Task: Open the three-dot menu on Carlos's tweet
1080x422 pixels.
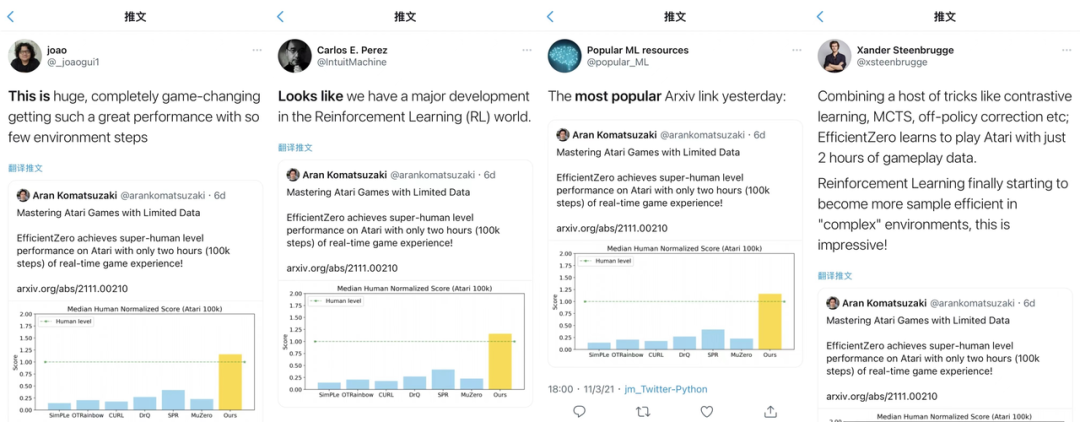Action: point(526,50)
